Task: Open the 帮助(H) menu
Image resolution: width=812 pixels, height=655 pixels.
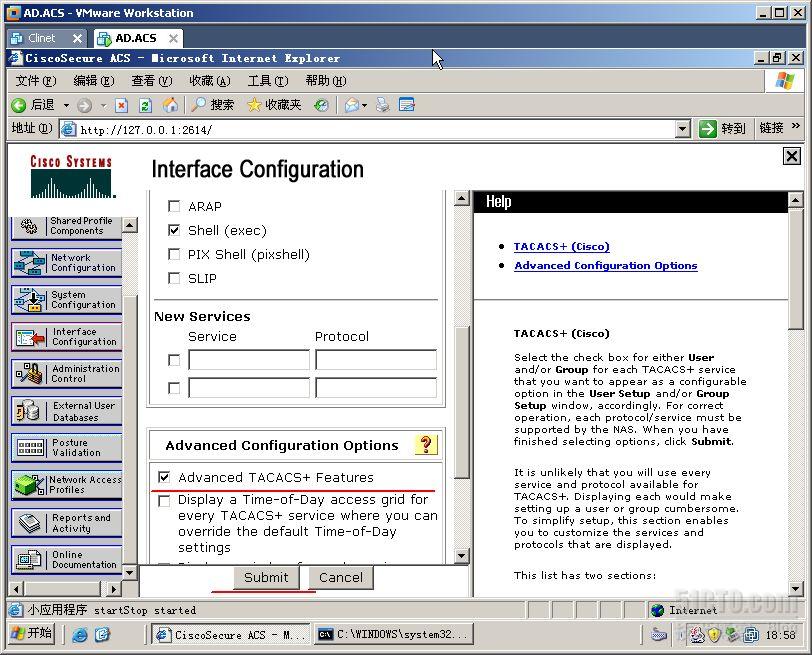Action: (326, 81)
